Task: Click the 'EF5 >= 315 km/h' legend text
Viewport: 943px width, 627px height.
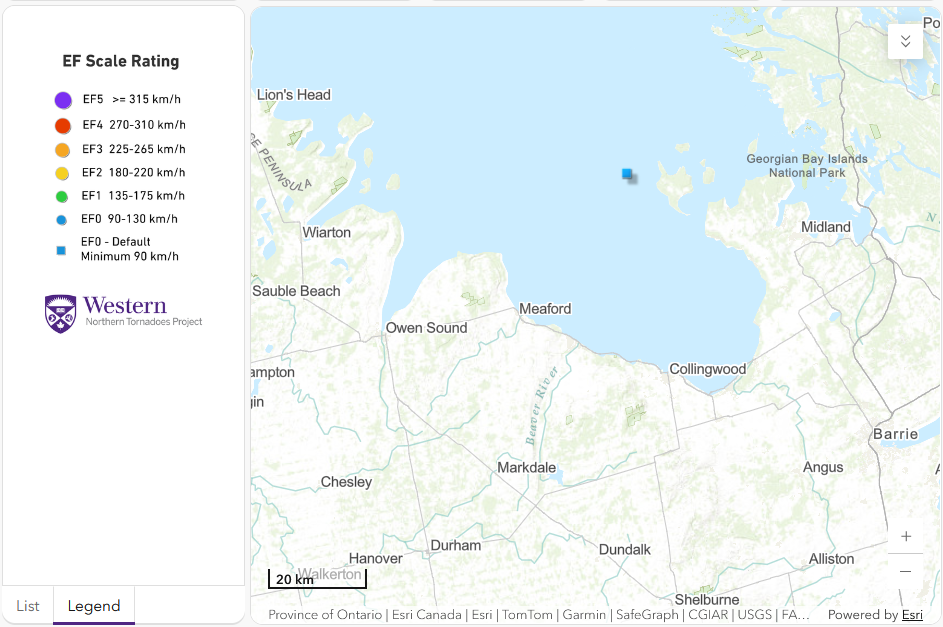Action: click(132, 99)
